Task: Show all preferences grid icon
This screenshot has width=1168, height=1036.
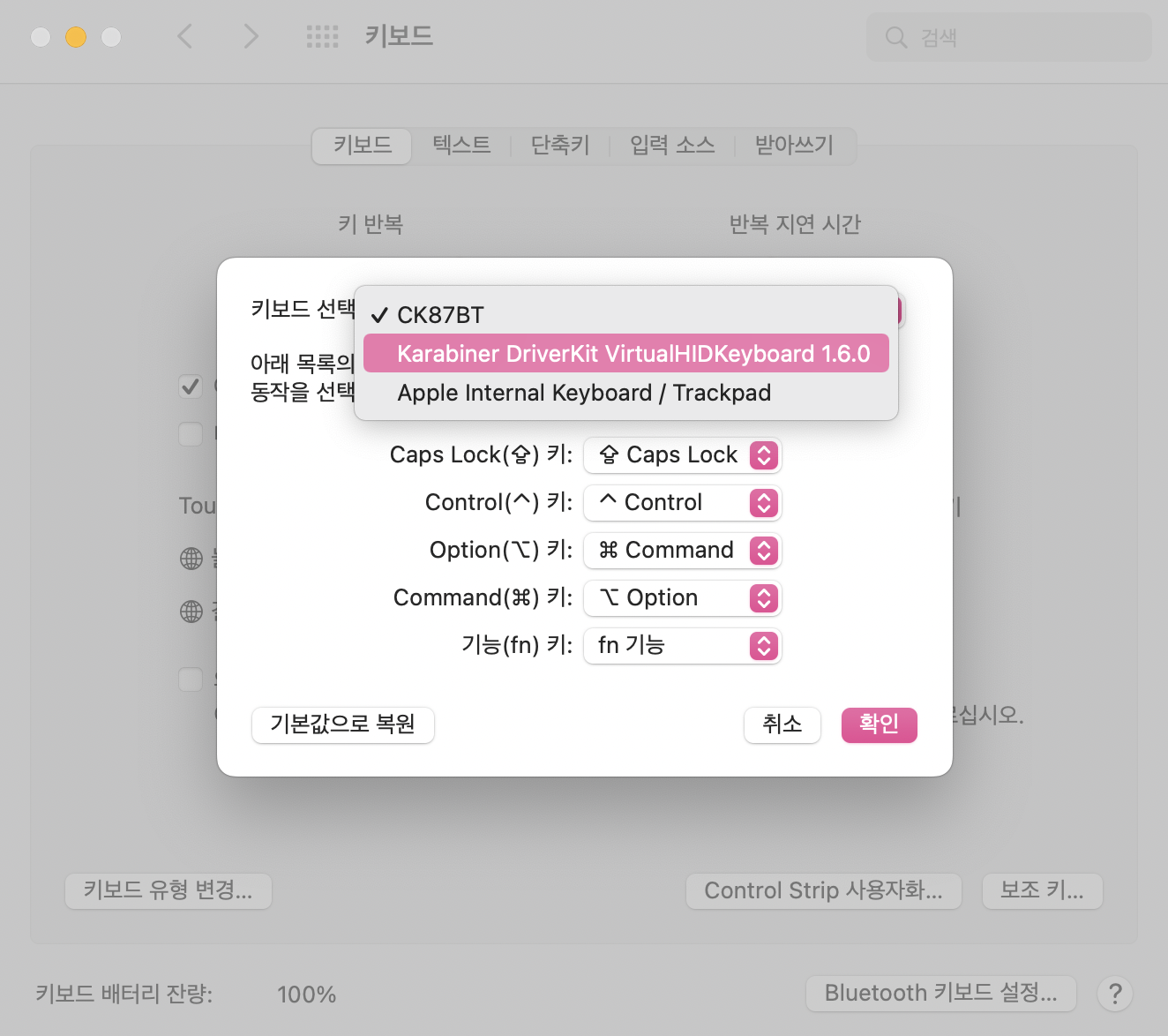Action: tap(322, 36)
